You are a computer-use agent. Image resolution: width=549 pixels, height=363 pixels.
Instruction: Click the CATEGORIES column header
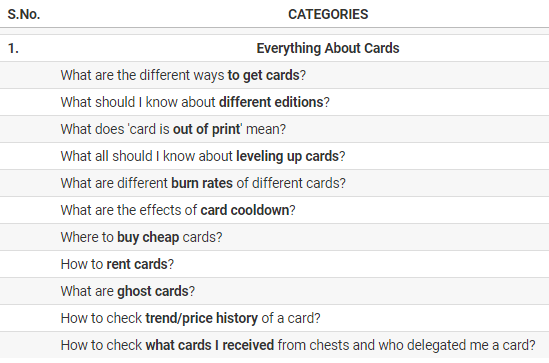pyautogui.click(x=328, y=14)
